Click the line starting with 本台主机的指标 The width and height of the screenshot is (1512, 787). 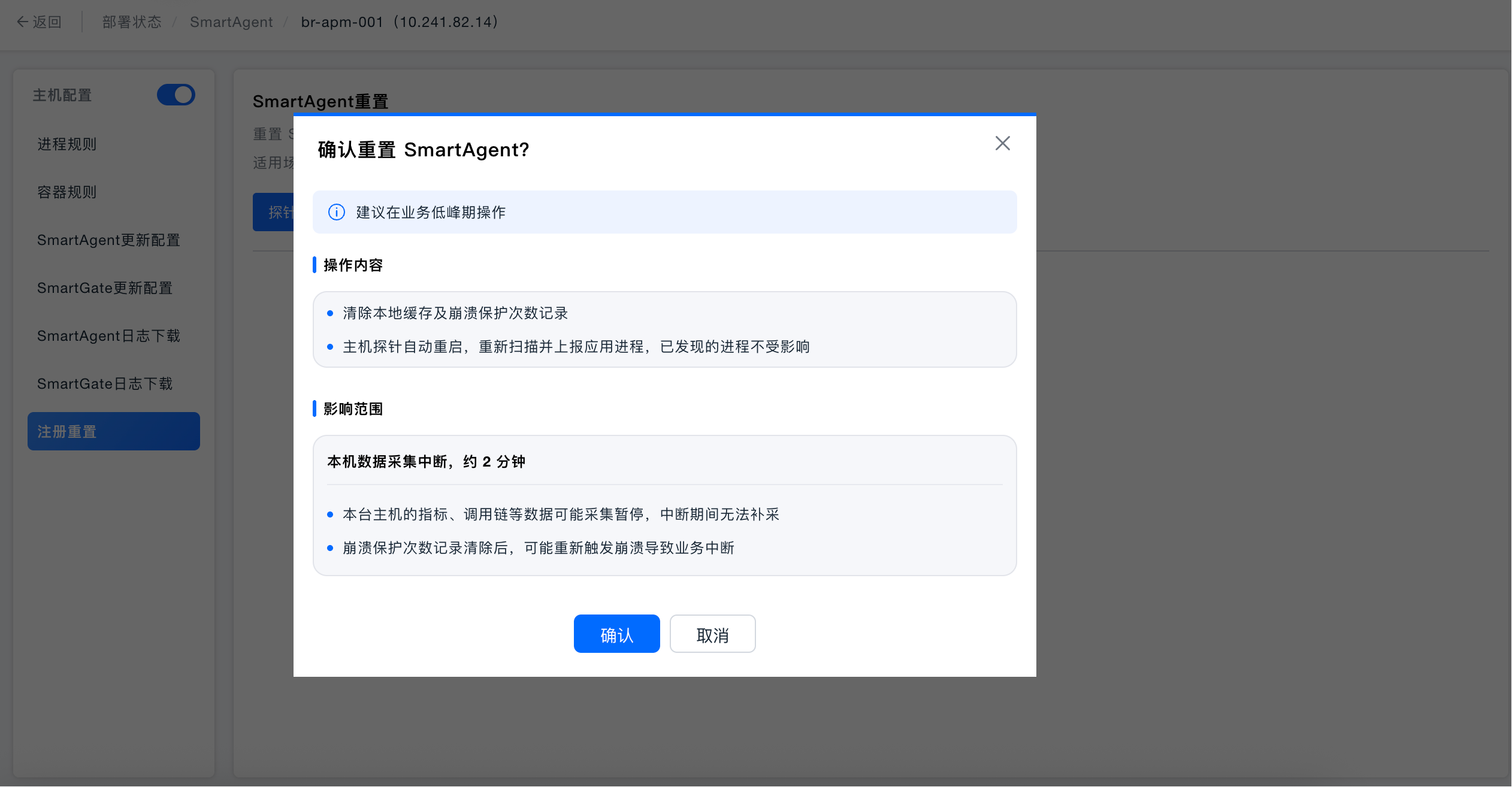pyautogui.click(x=561, y=514)
